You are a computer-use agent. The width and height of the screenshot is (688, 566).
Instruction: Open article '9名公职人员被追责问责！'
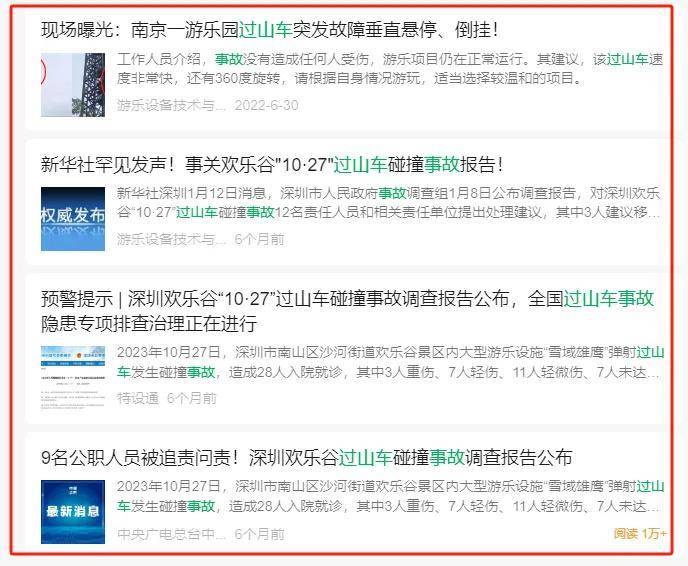pos(306,458)
